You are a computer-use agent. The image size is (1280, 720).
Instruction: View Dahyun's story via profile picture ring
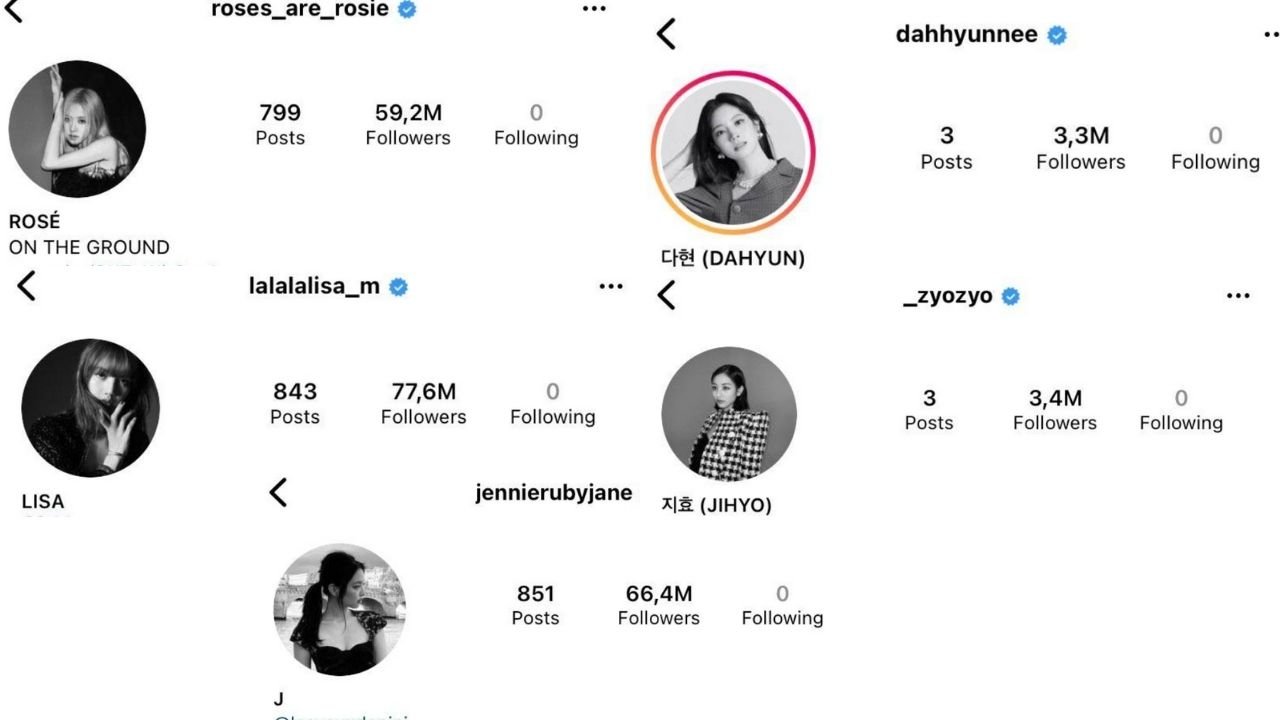(734, 151)
